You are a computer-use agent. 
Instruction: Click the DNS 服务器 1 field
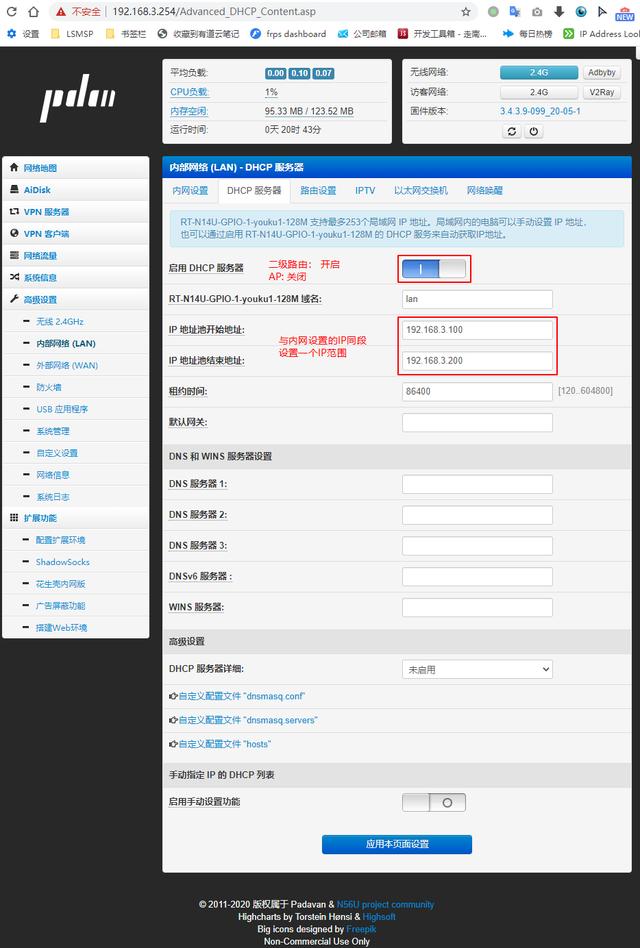click(x=477, y=484)
